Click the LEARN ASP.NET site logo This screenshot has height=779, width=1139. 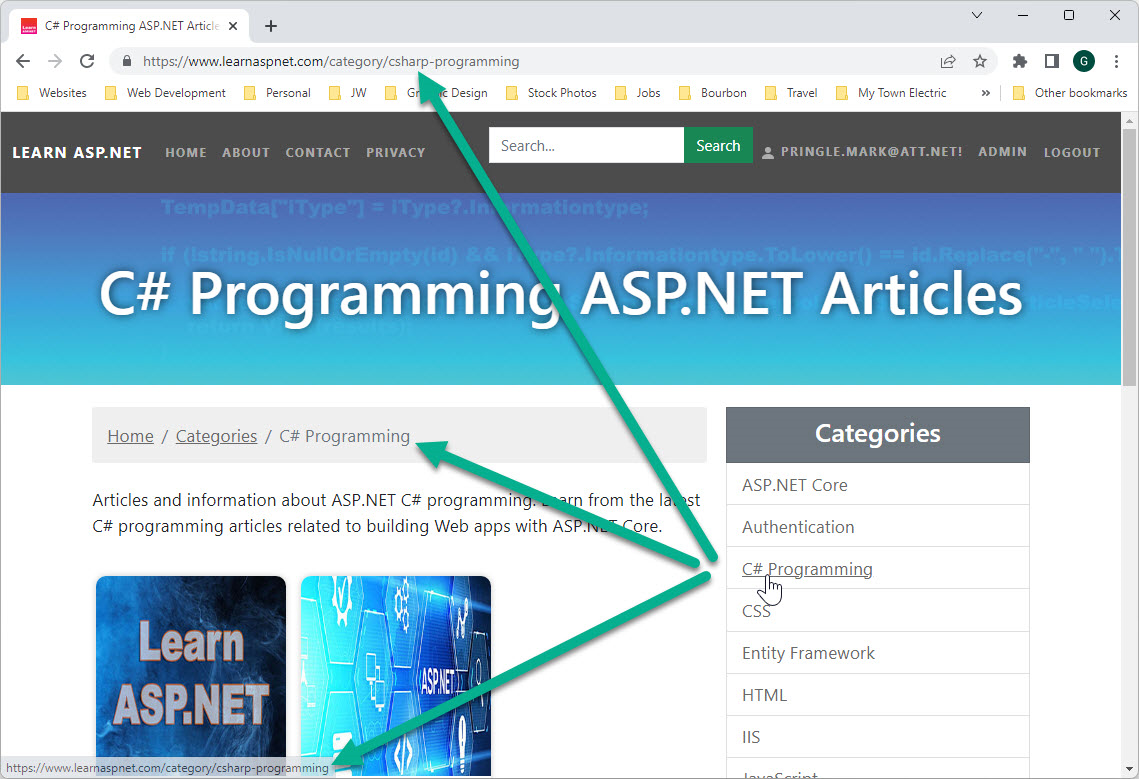click(77, 153)
